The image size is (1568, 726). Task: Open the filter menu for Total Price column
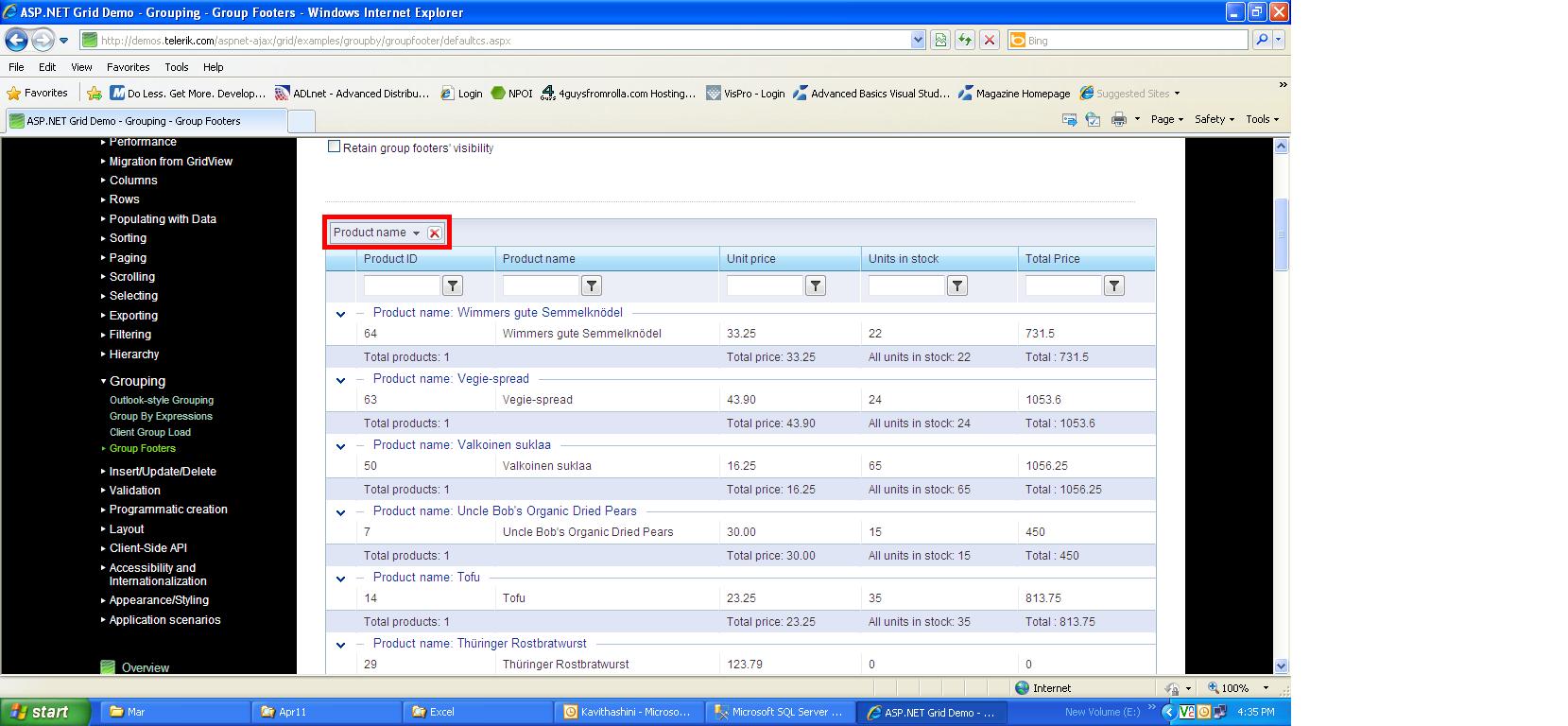click(x=1114, y=285)
